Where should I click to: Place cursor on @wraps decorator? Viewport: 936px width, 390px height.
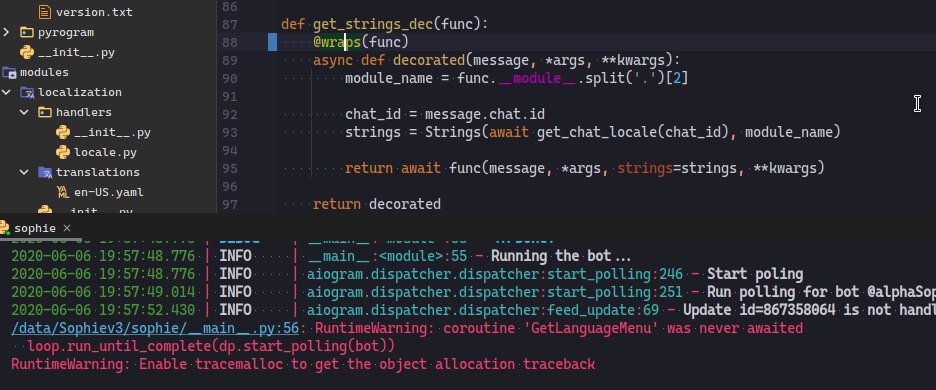click(x=337, y=42)
